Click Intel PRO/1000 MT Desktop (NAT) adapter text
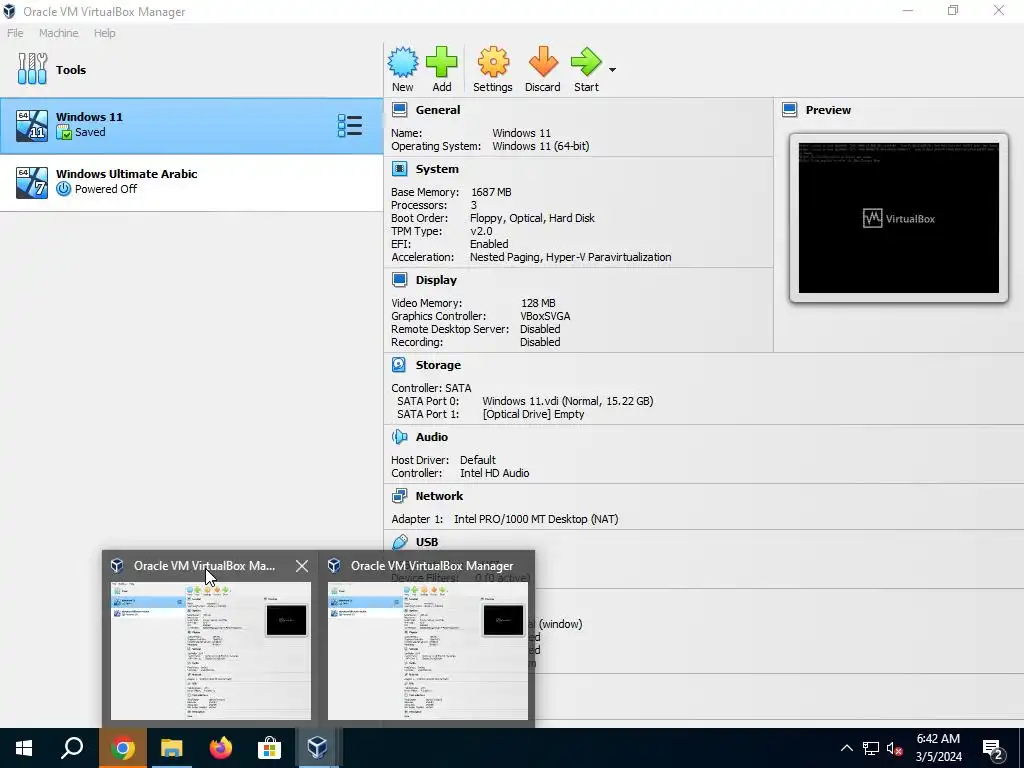Image resolution: width=1024 pixels, height=768 pixels. (x=536, y=519)
